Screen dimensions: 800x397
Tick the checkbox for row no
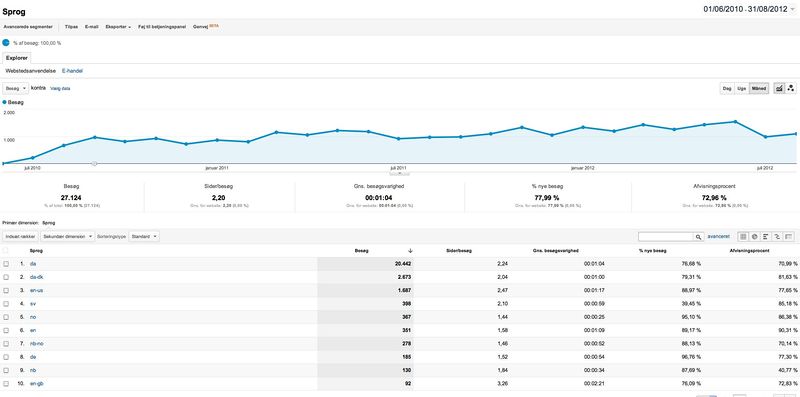point(6,317)
